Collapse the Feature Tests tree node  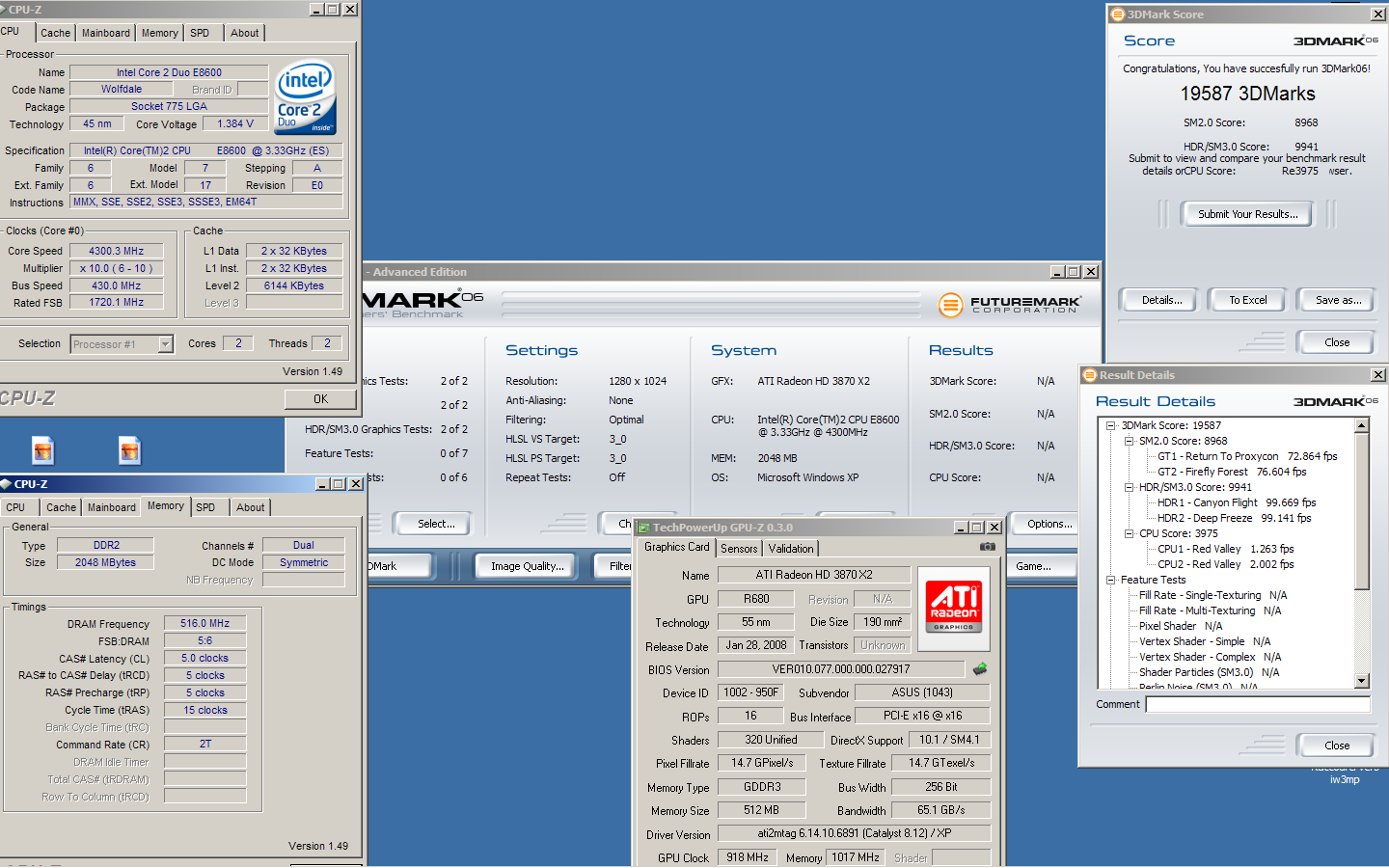point(1110,580)
